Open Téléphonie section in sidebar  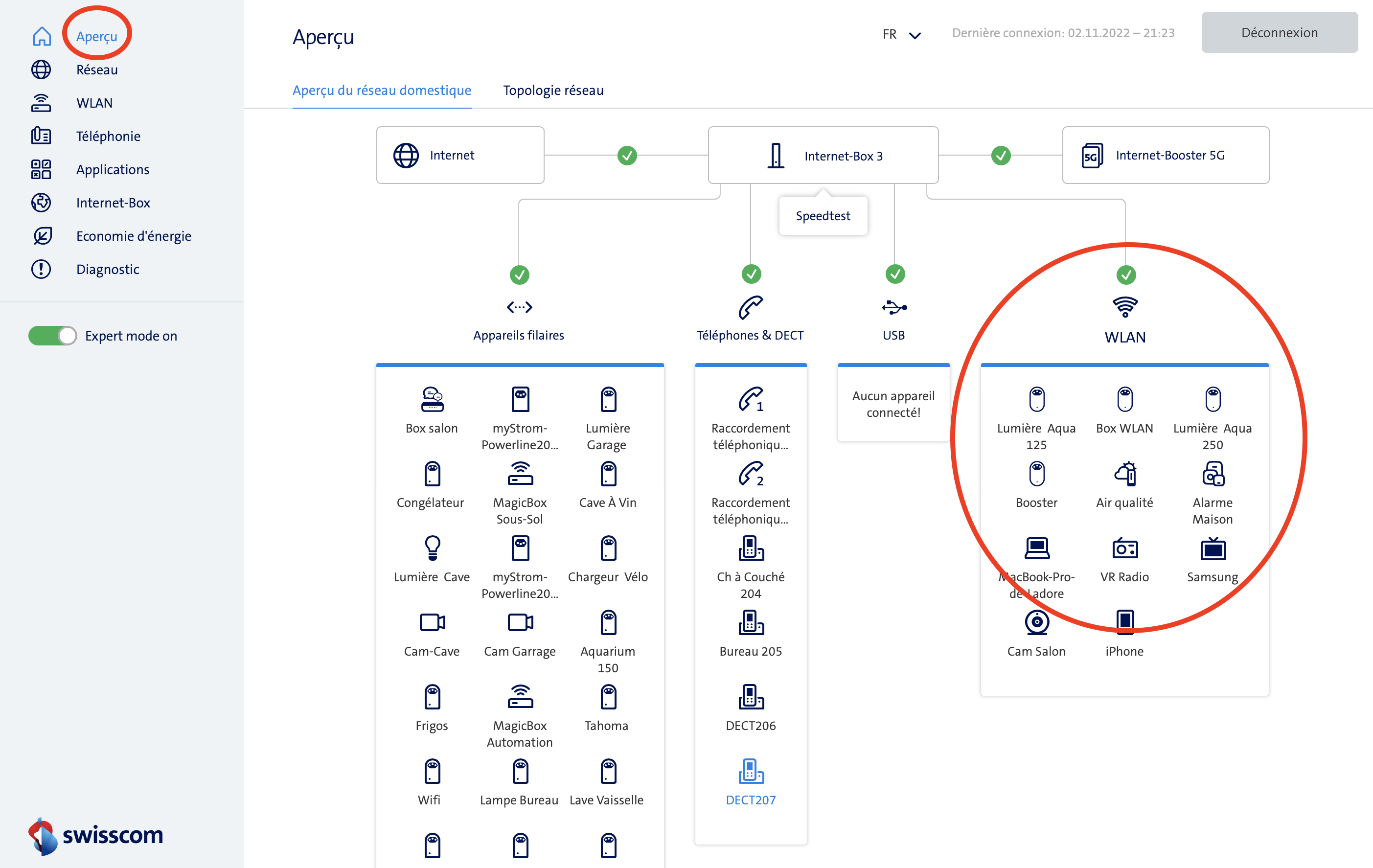click(108, 136)
